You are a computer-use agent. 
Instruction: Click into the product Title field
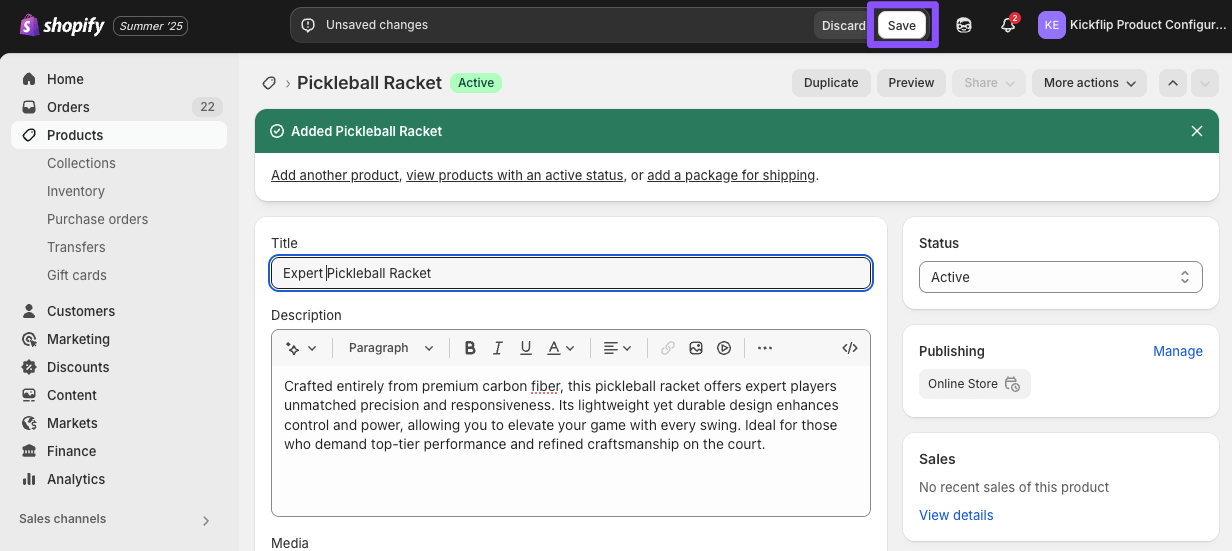pos(570,273)
